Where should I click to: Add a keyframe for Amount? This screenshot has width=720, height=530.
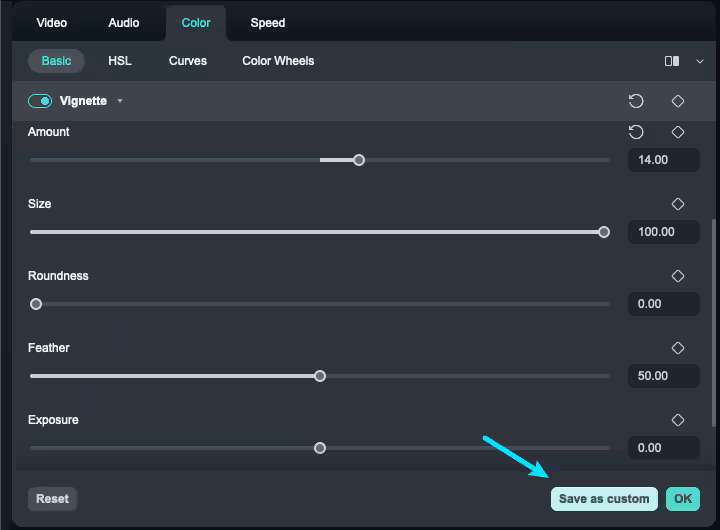[x=678, y=132]
